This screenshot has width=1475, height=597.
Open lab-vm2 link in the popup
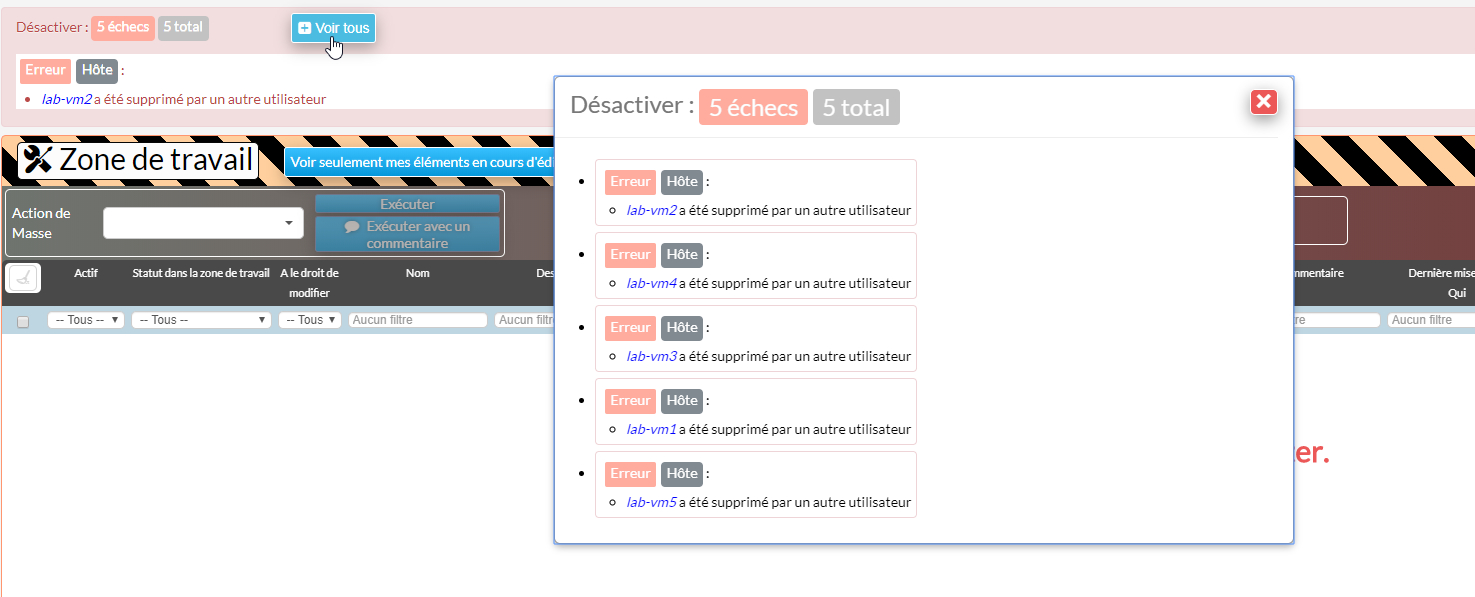[651, 211]
